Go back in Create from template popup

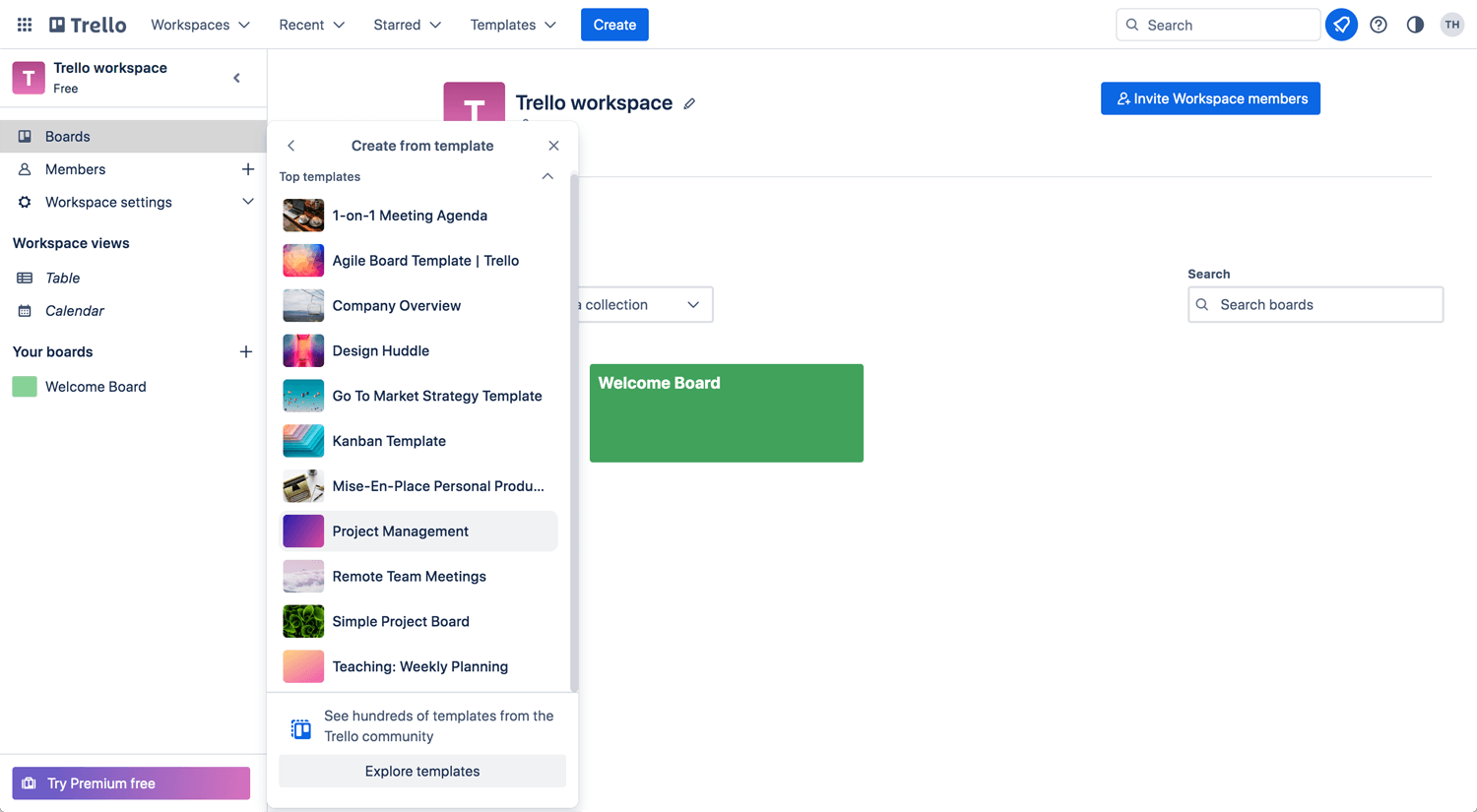[291, 146]
